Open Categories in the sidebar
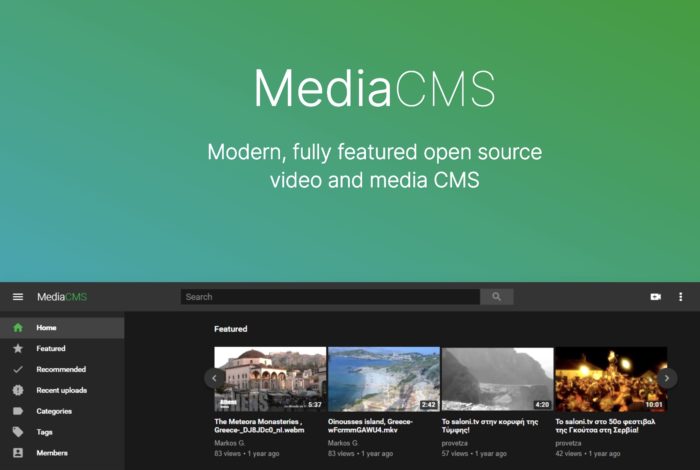Viewport: 700px width, 470px height. tap(62, 411)
